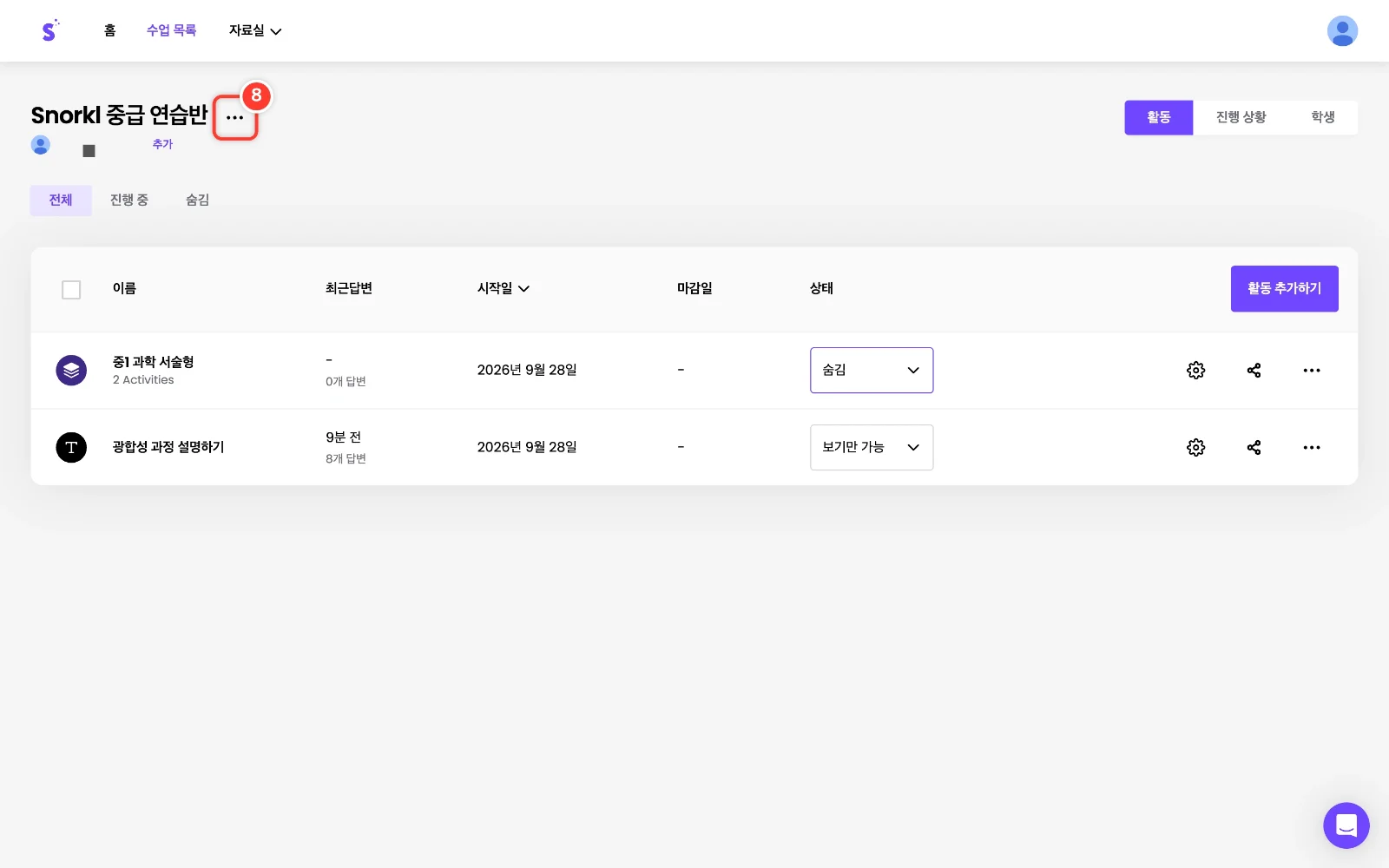This screenshot has height=868, width=1389.
Task: Open more options for 광합성 과정 설명하기
Action: (x=1312, y=447)
